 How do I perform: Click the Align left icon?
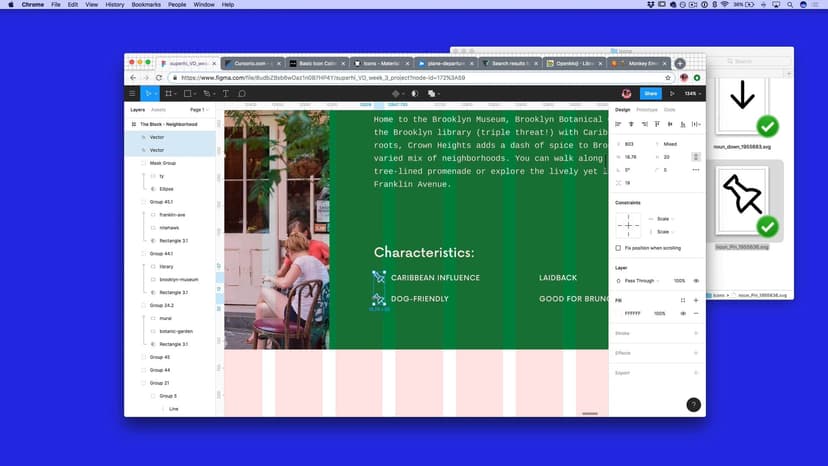coord(618,124)
